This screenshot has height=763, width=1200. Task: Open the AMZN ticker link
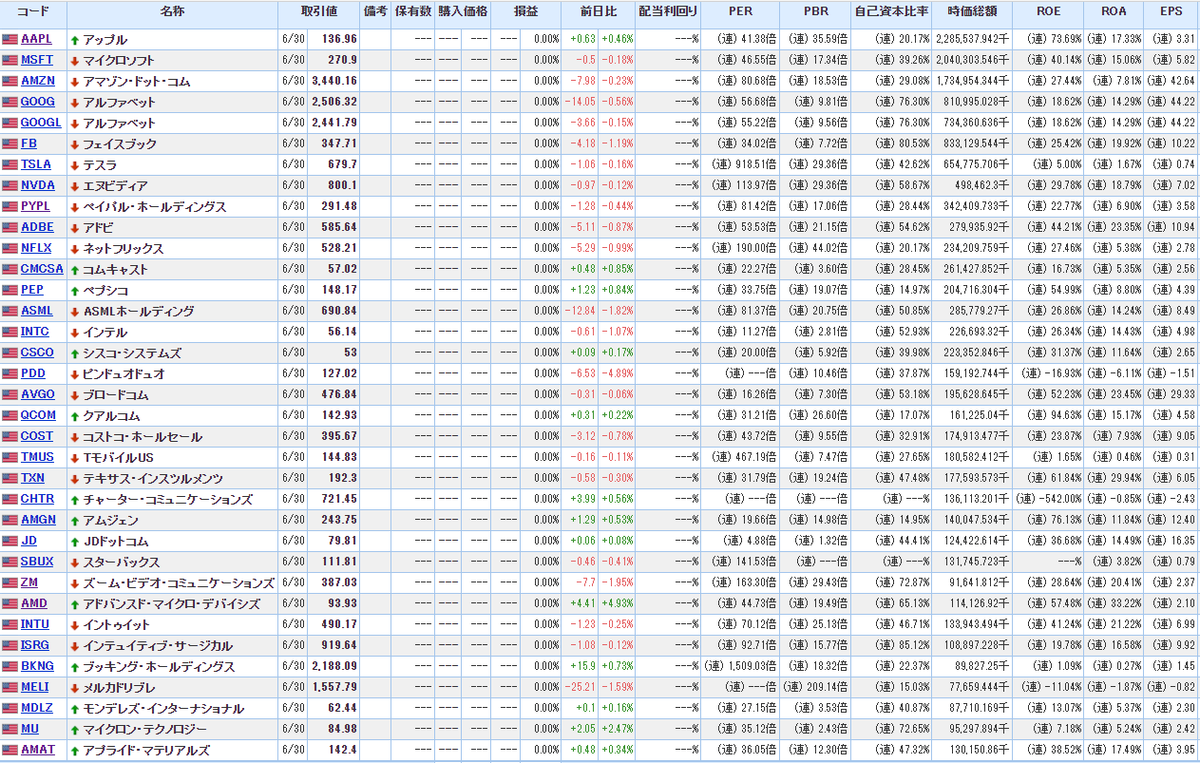(38, 82)
